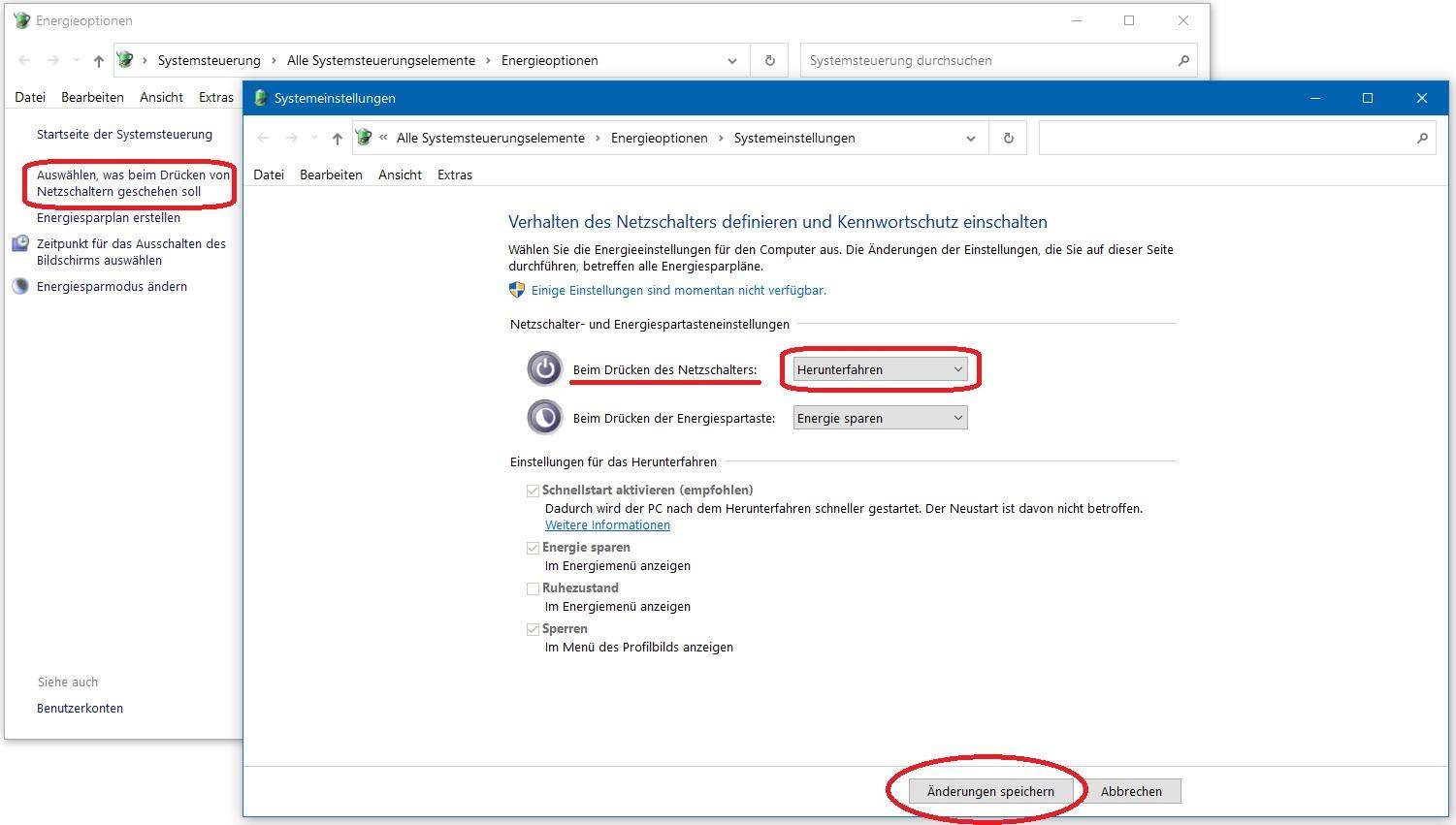This screenshot has height=825, width=1456.
Task: Open the Weitere Informationen link
Action: pyautogui.click(x=607, y=524)
